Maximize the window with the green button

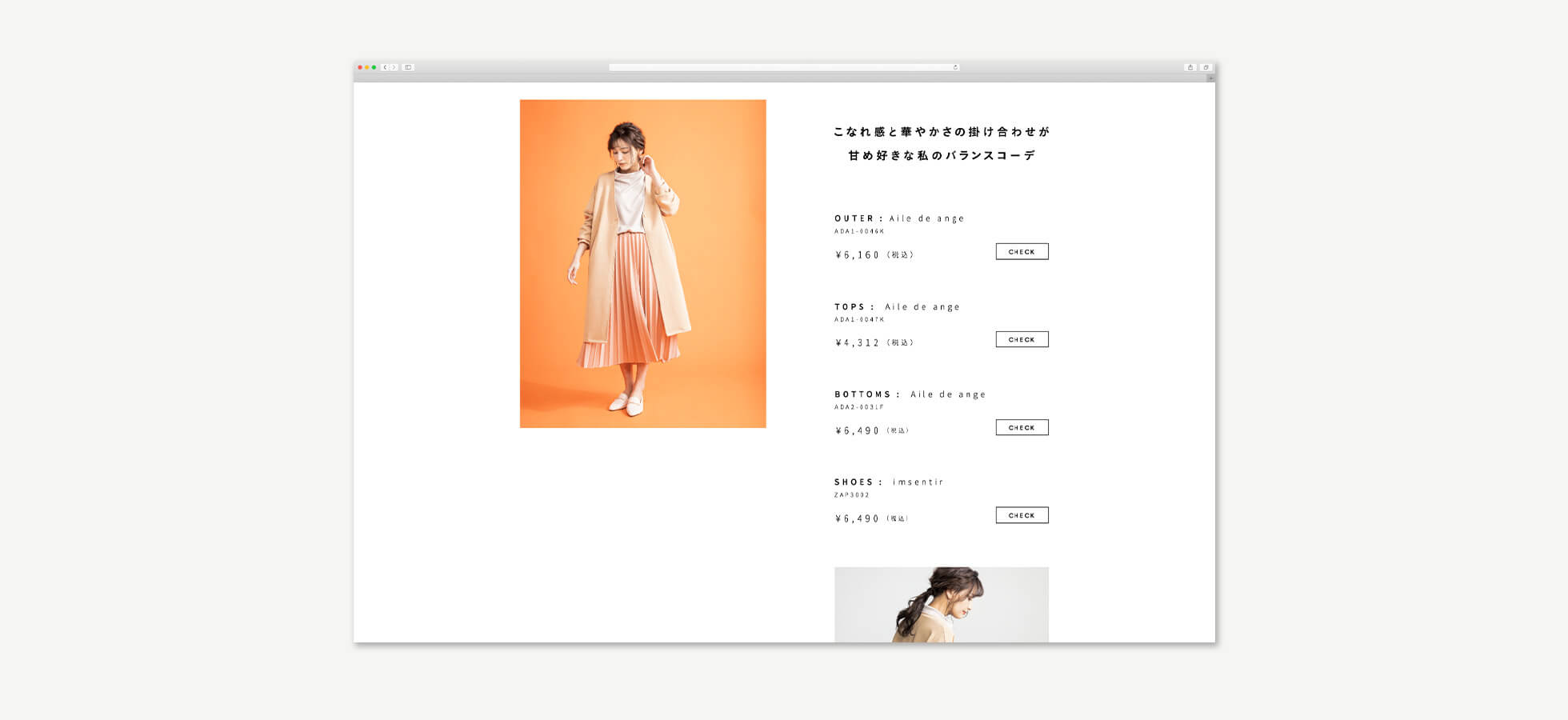point(374,67)
